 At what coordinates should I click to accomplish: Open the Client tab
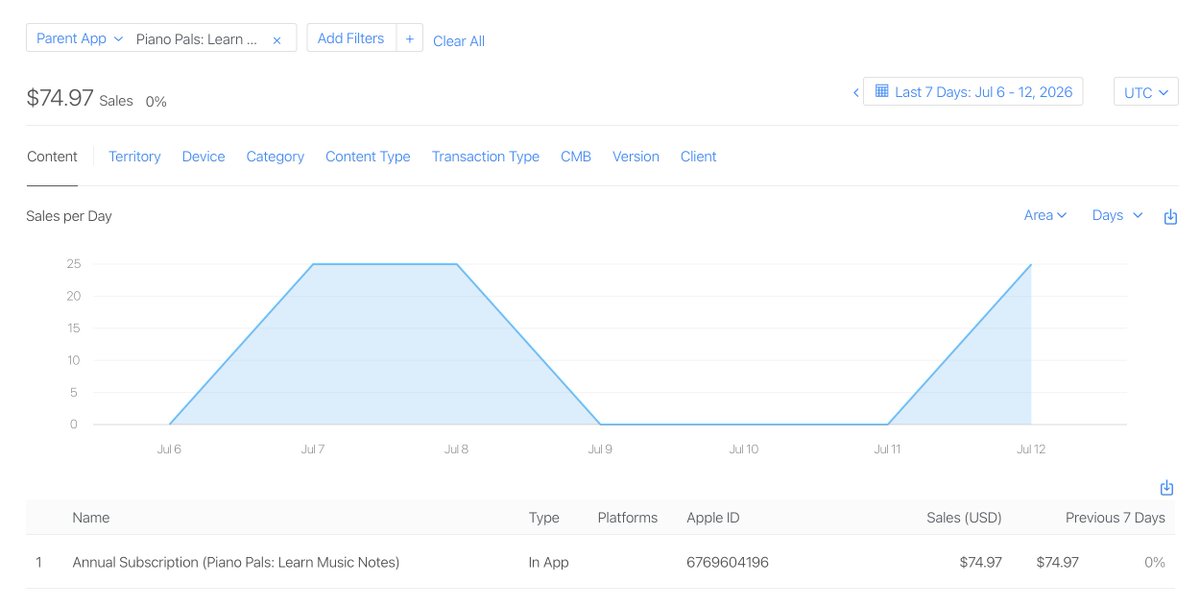coord(698,156)
